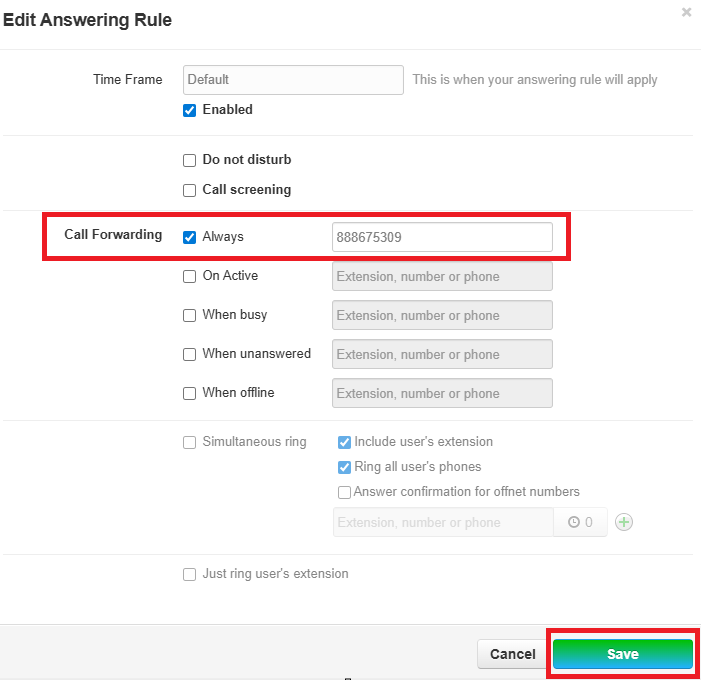This screenshot has height=680, width=701.
Task: Toggle Ring all user's phones checkbox
Action: [344, 467]
